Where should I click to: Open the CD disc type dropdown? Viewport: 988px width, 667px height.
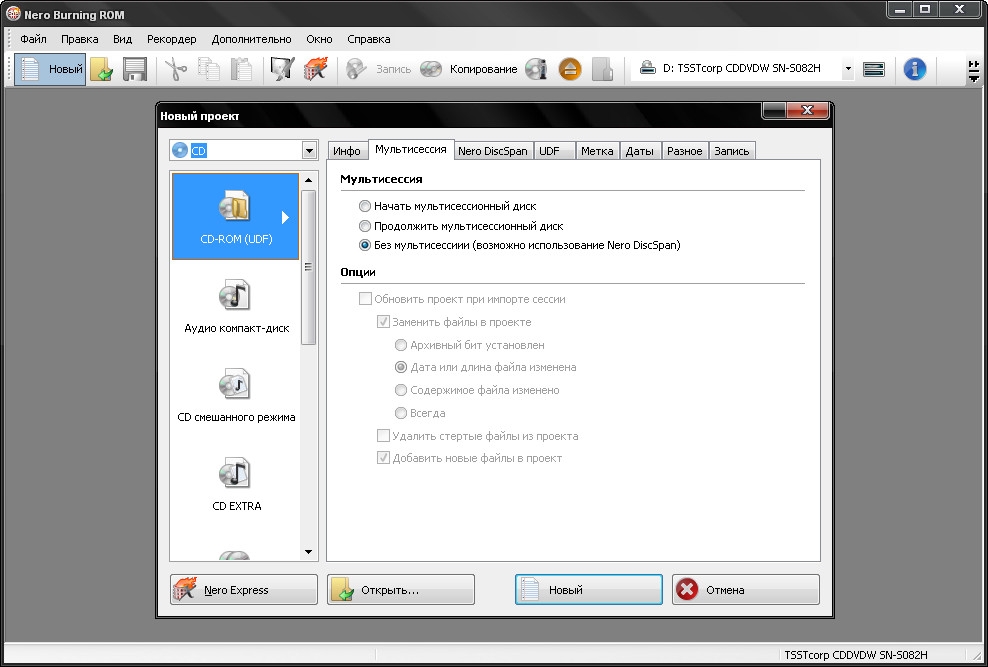[308, 151]
